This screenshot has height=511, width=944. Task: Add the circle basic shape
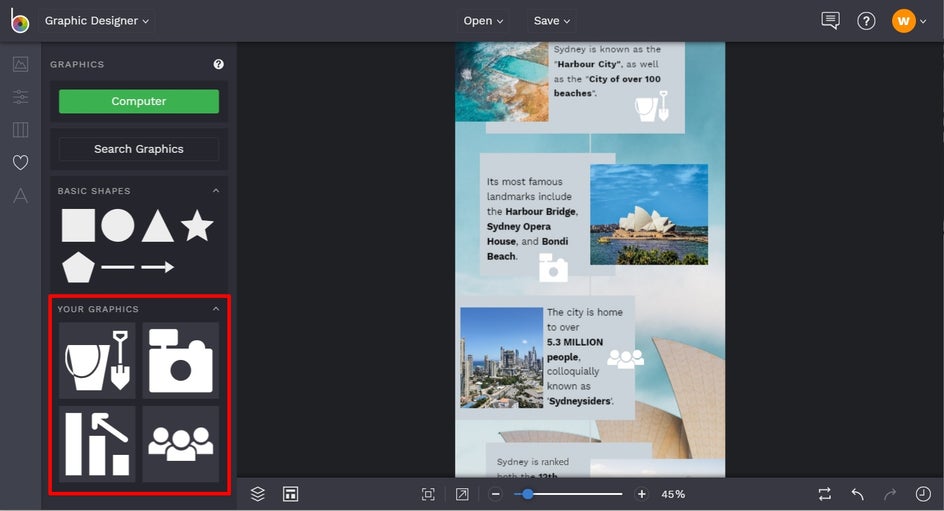pyautogui.click(x=118, y=225)
